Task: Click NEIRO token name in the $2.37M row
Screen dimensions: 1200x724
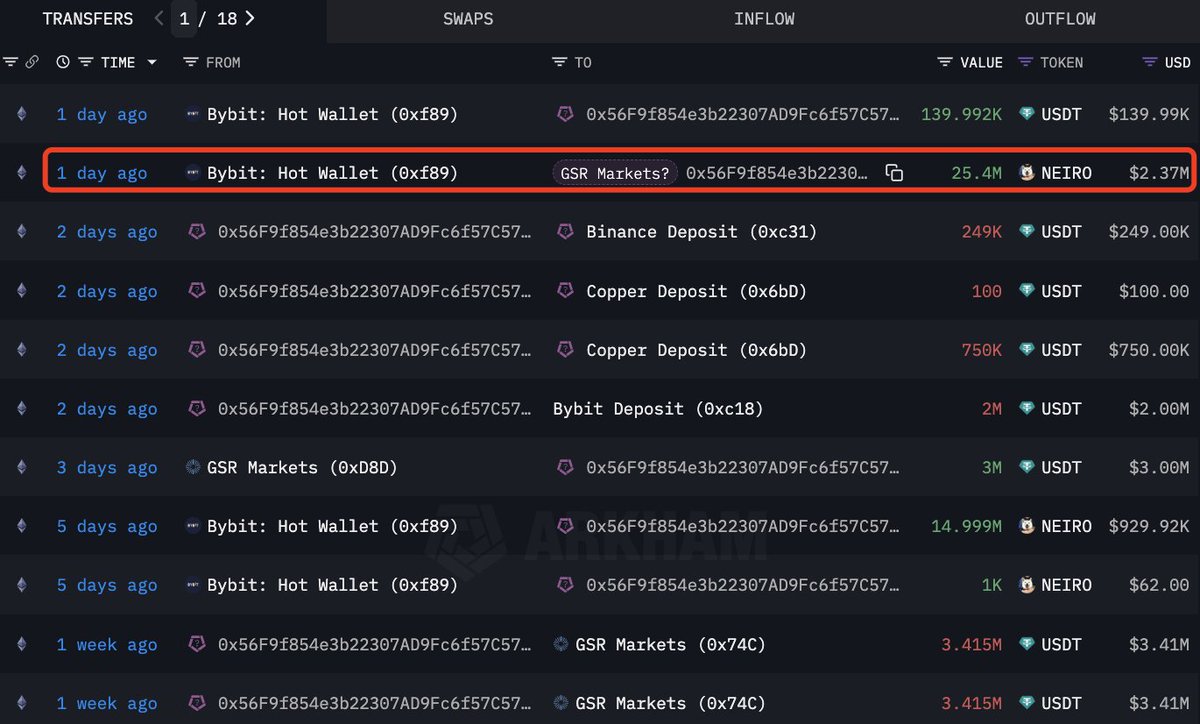Action: click(1066, 173)
